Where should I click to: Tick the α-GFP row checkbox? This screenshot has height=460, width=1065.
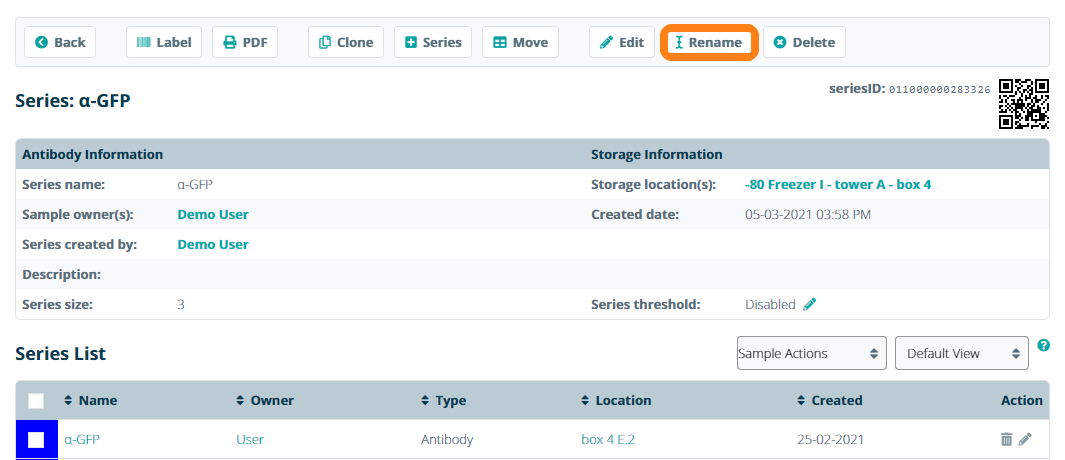coord(36,439)
